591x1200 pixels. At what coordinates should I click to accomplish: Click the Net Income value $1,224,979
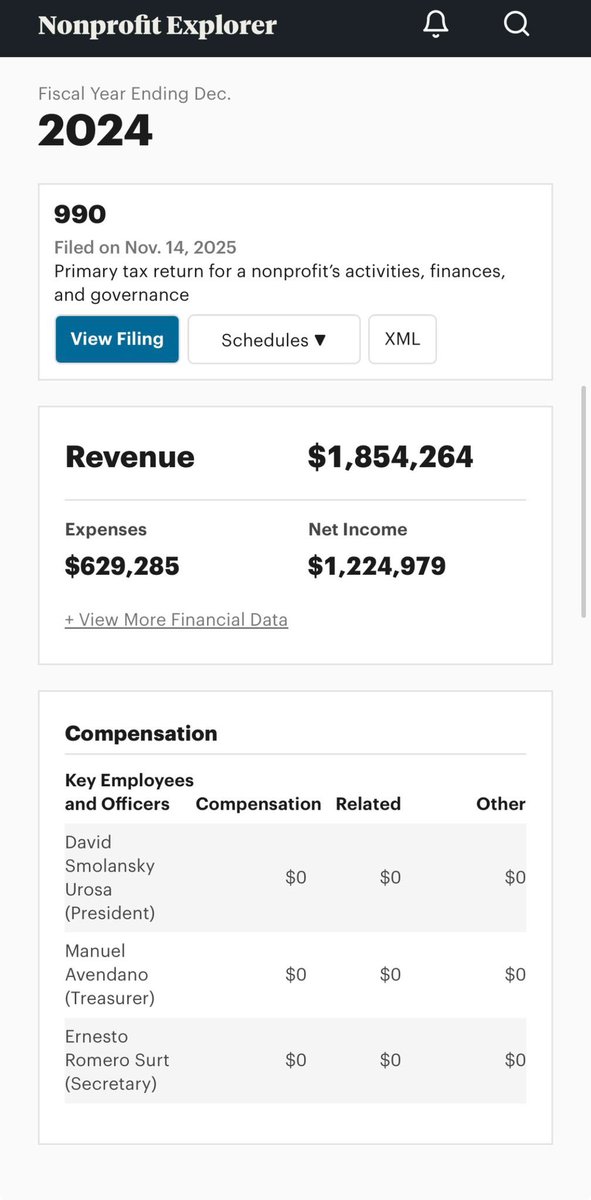[377, 567]
